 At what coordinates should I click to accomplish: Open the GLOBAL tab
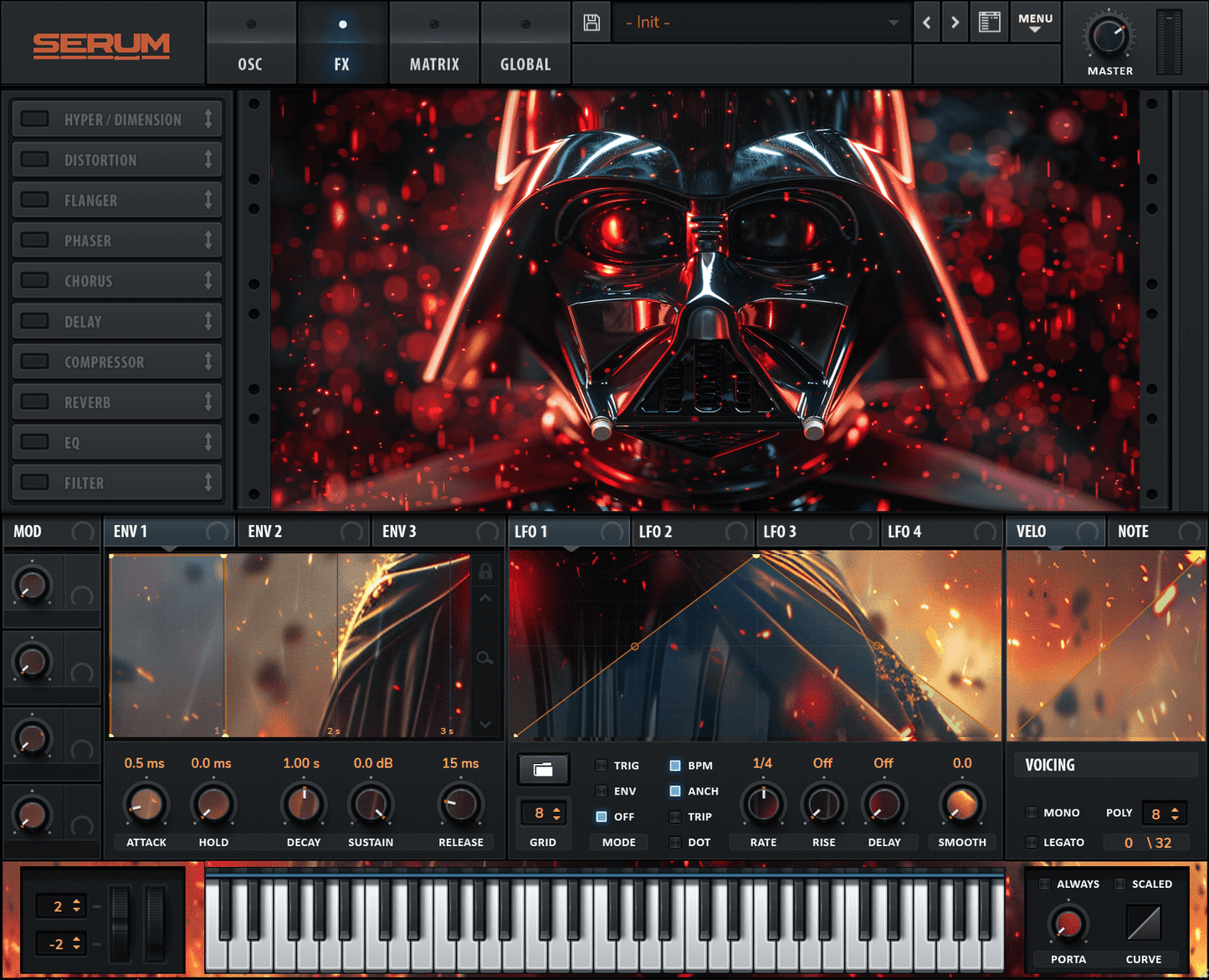pos(525,43)
